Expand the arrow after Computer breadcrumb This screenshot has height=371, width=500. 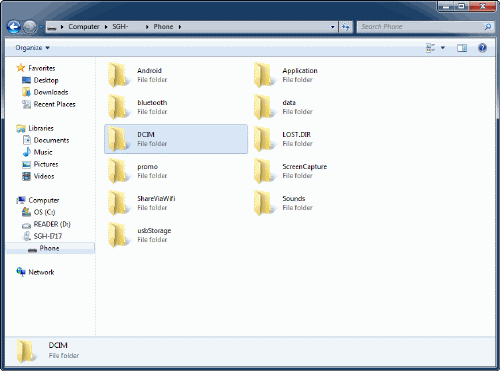tap(106, 27)
